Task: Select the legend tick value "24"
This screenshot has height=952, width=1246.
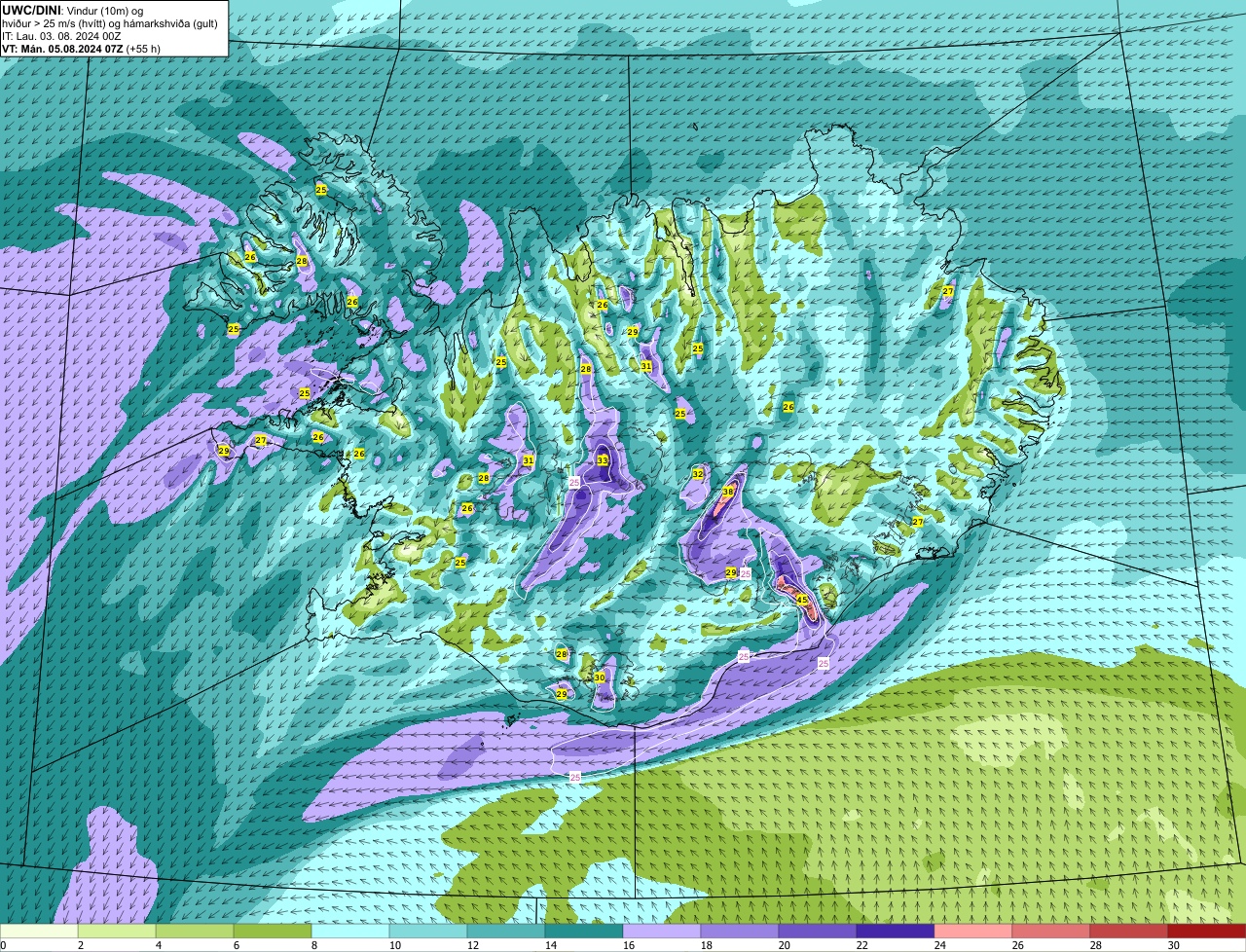Action: coord(939,945)
